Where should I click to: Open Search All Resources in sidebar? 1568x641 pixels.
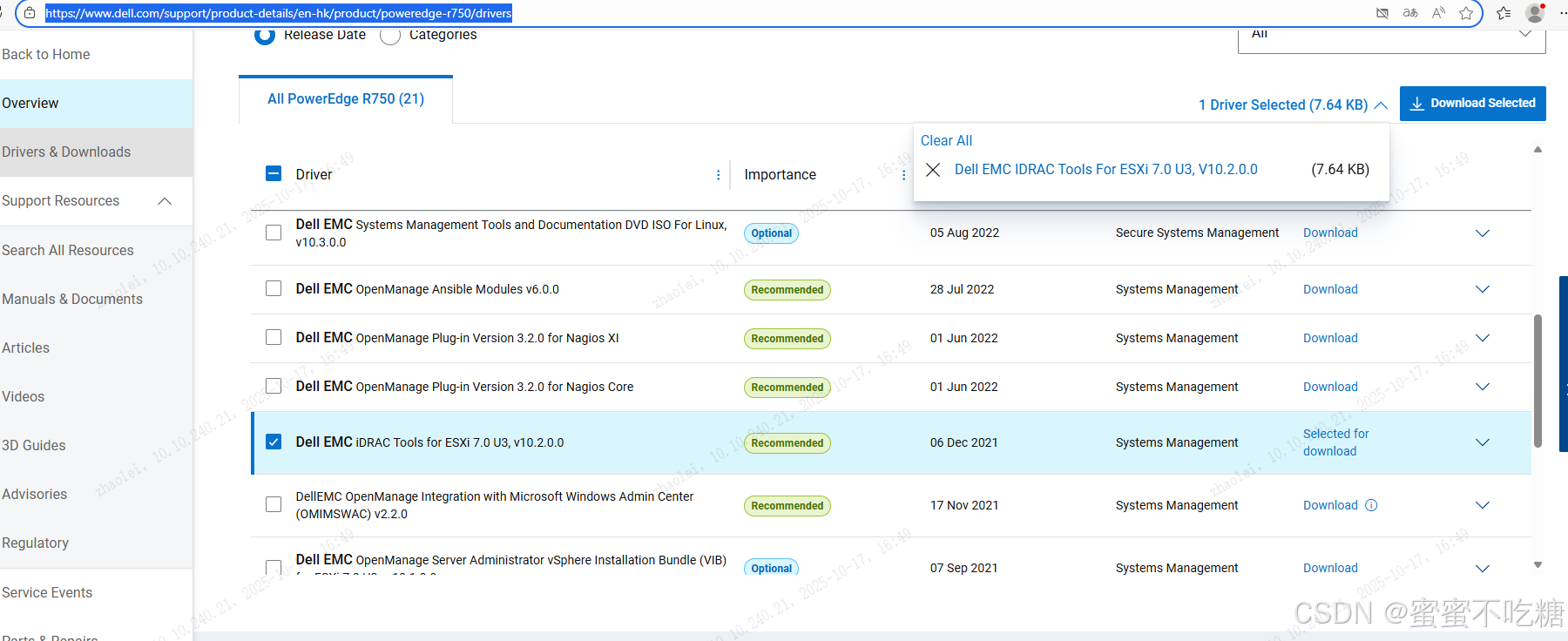(68, 250)
